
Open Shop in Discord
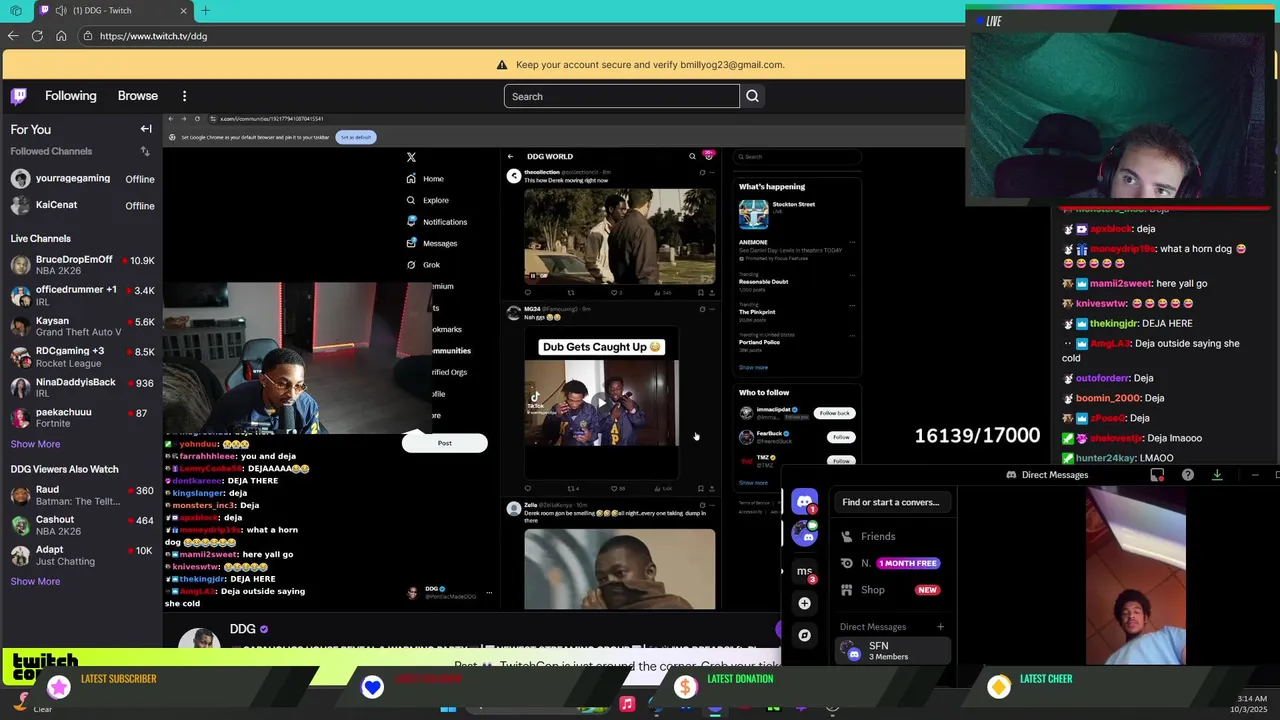coord(893,590)
